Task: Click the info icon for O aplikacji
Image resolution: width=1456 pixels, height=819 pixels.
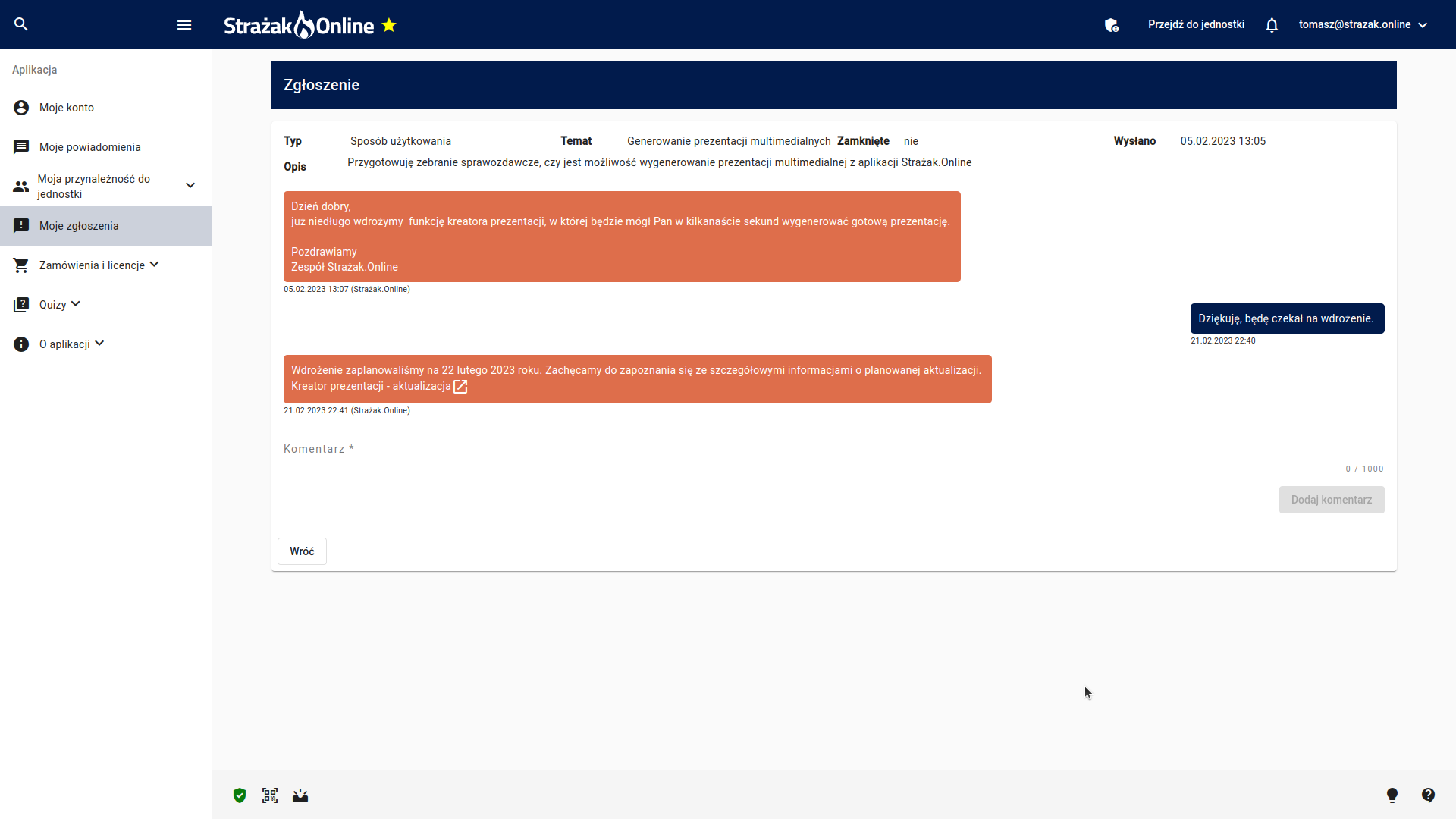Action: point(21,344)
